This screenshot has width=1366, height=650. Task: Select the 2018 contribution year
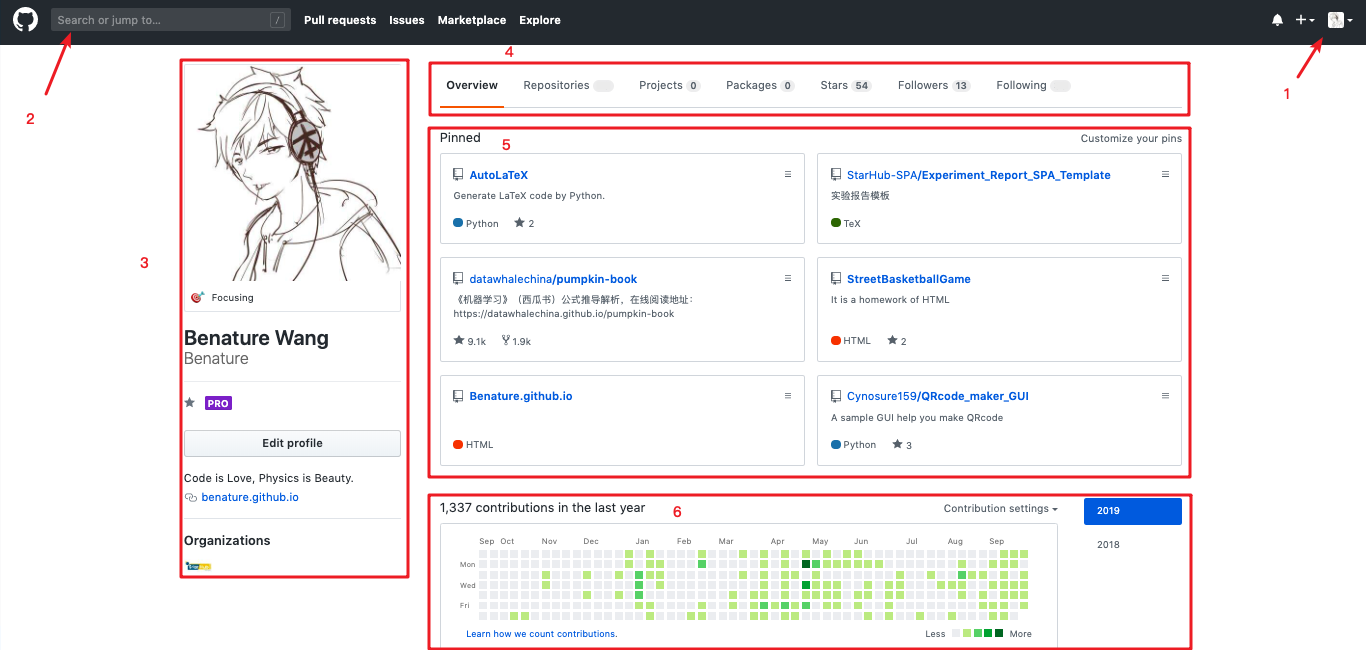coord(1108,545)
